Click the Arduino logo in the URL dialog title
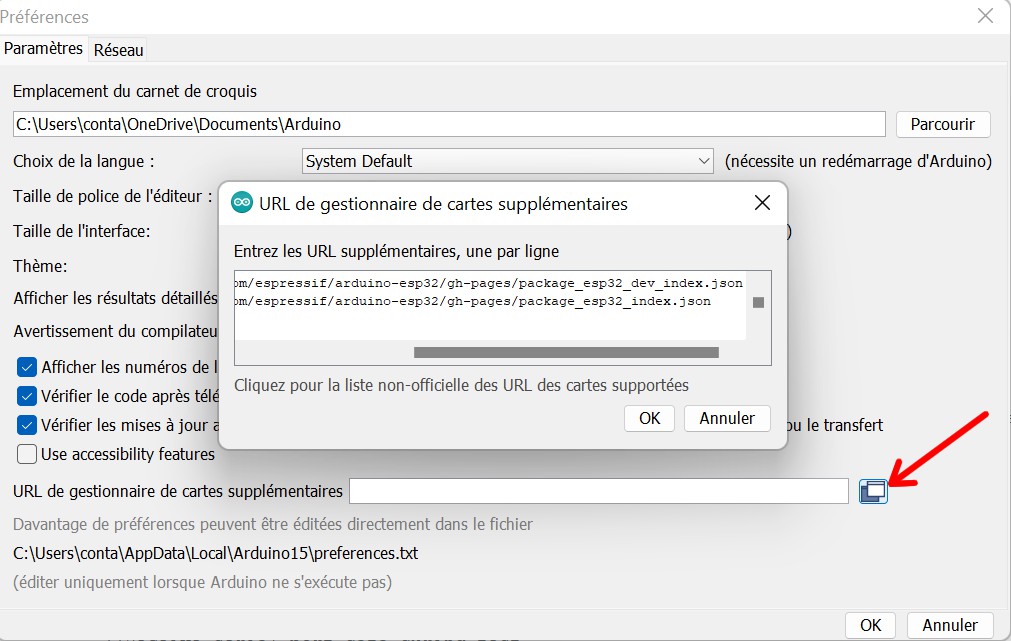Screen dimensions: 1011x641 242,202
